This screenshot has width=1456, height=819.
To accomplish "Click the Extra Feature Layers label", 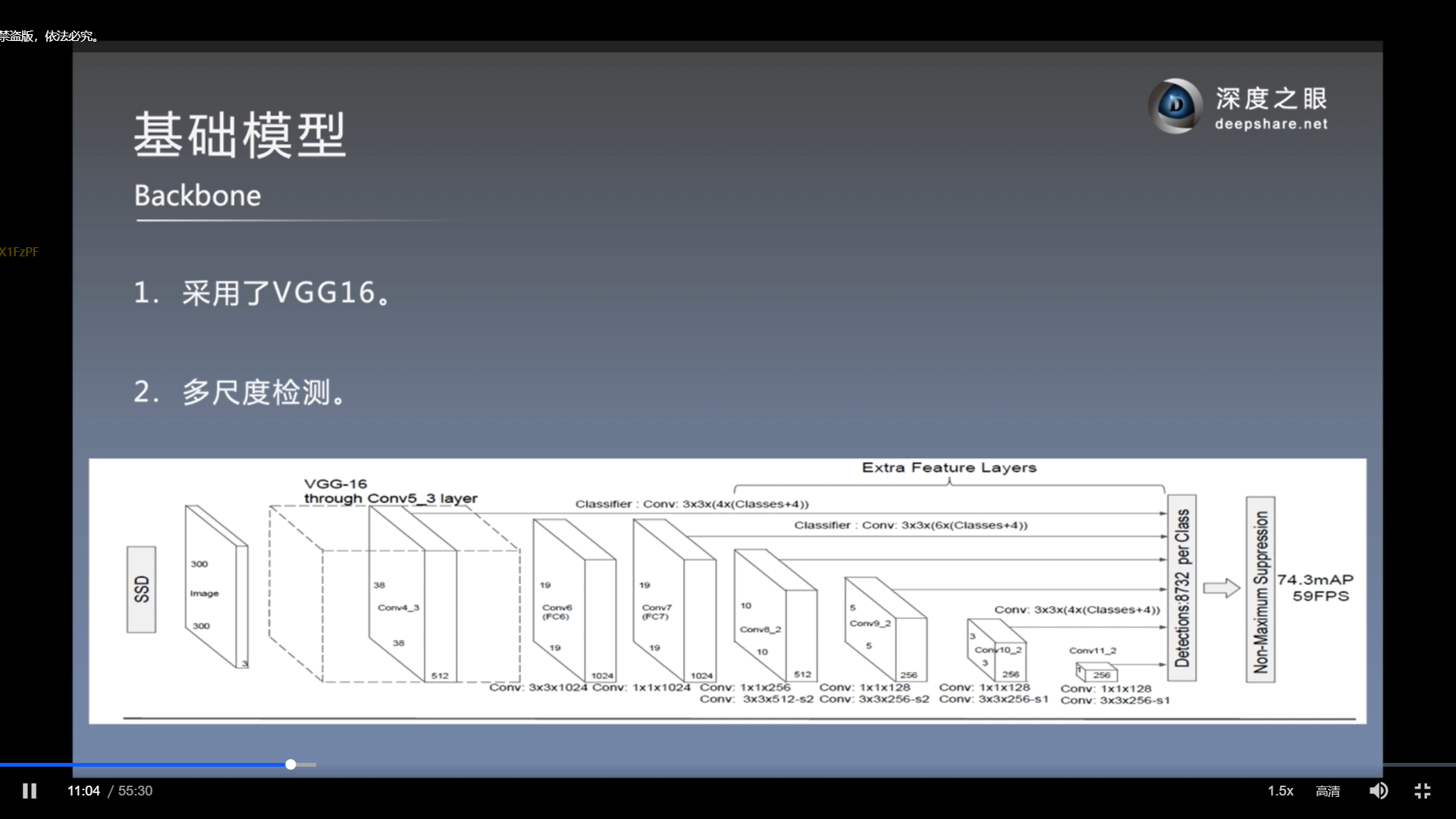I will click(x=949, y=468).
